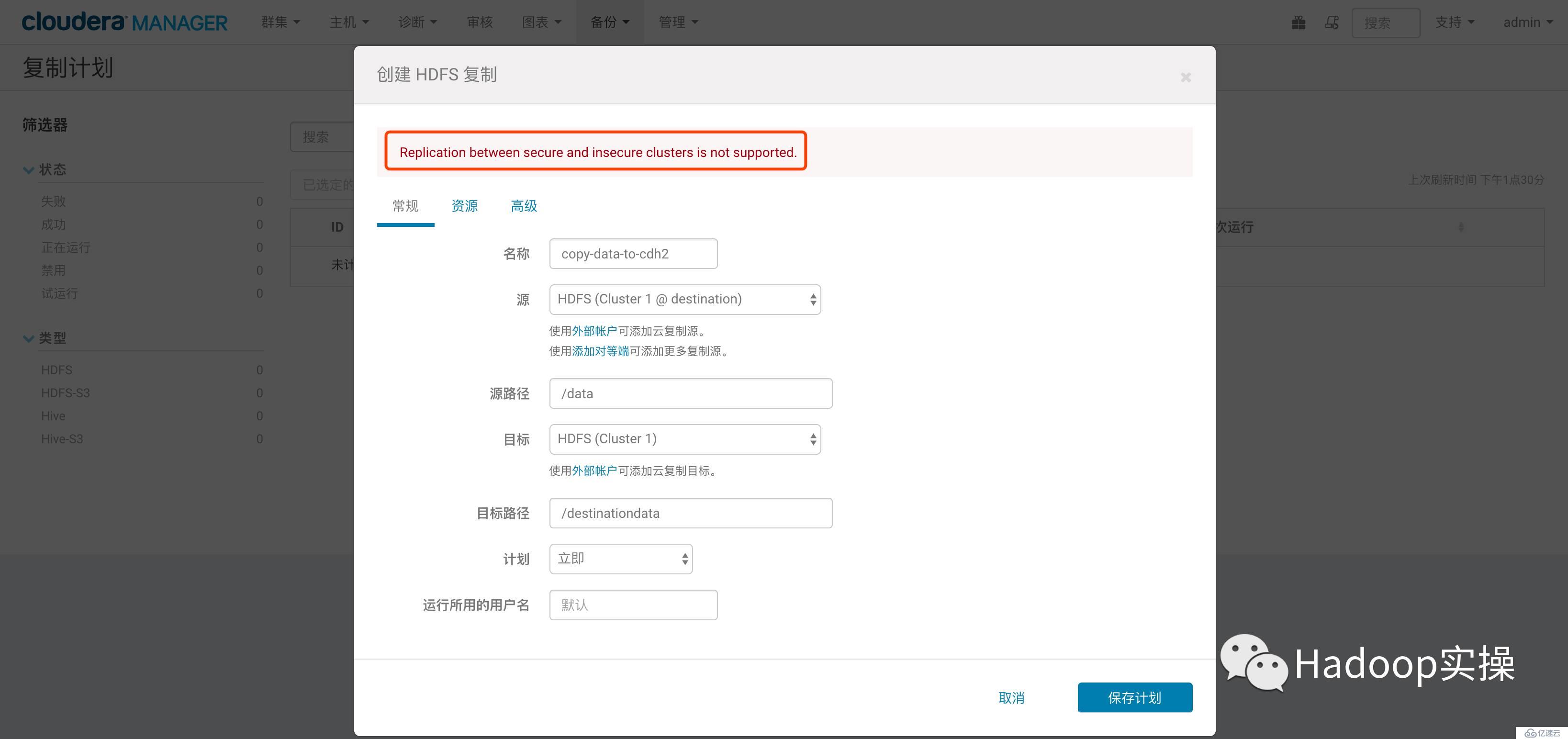This screenshot has height=739, width=1568.
Task: Filter by Hive-S3 type
Action: tap(62, 439)
